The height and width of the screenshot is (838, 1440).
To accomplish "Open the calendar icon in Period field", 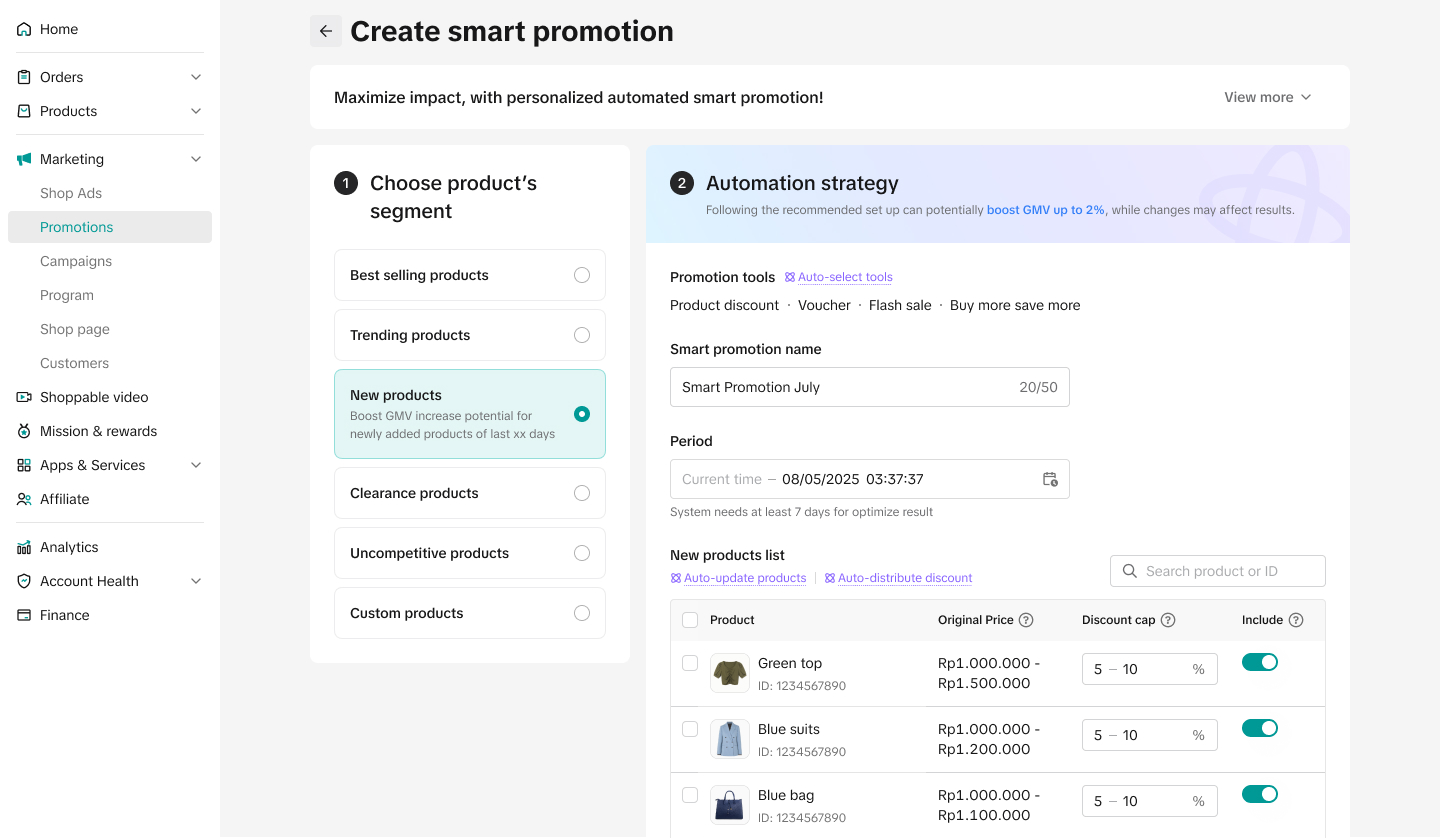I will point(1049,479).
